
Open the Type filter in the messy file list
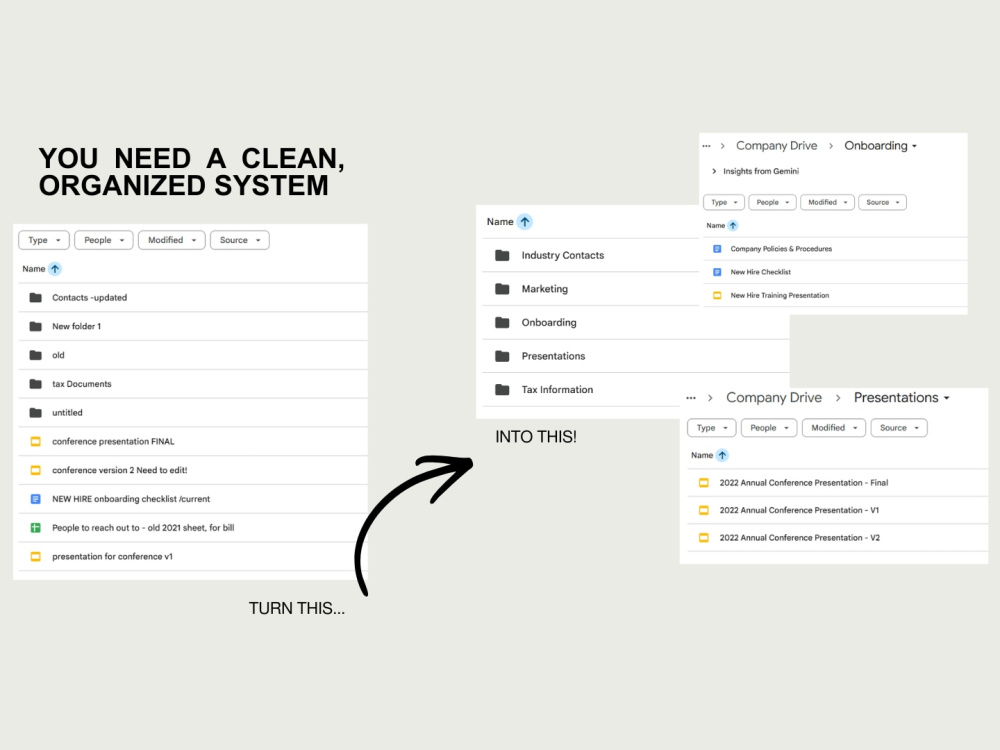click(x=44, y=240)
